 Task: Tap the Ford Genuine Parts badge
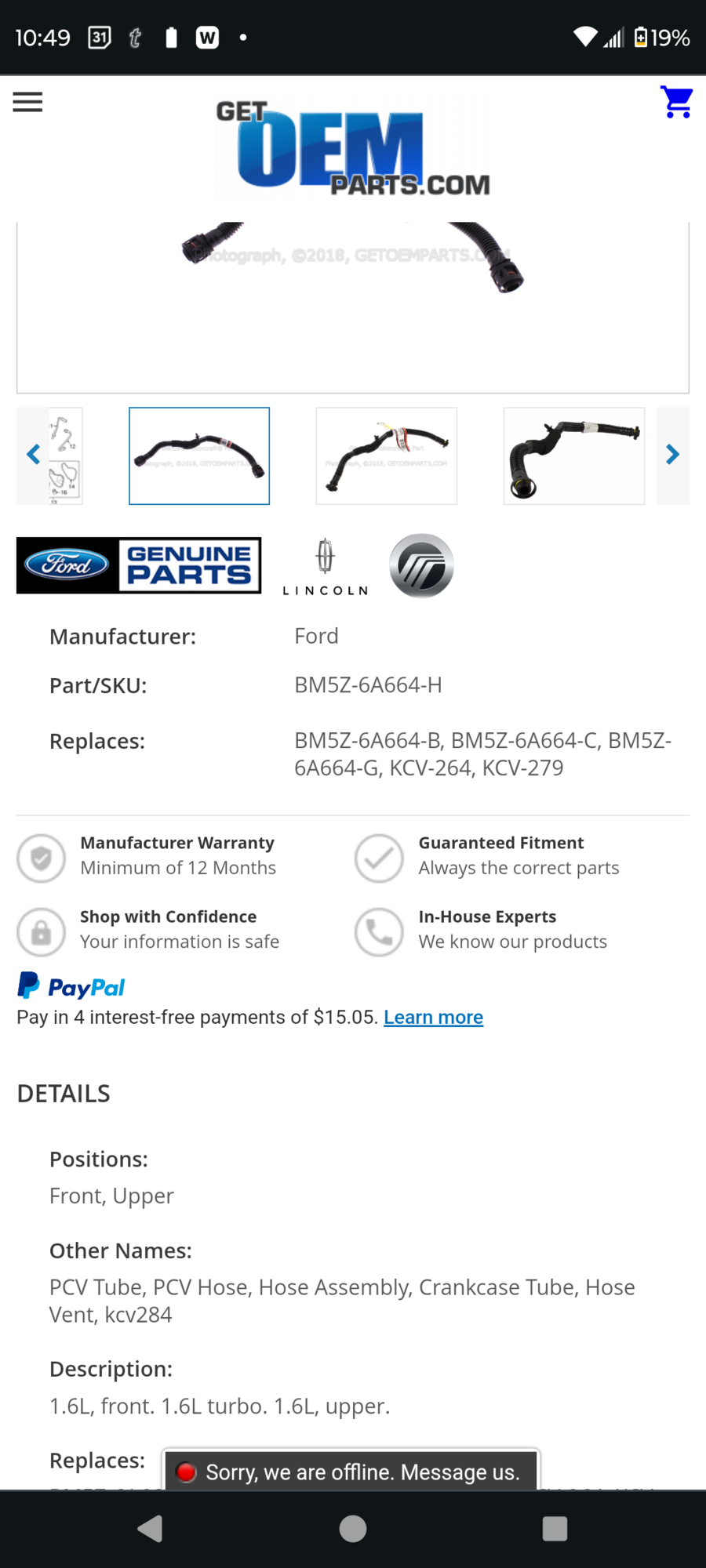pyautogui.click(x=139, y=565)
